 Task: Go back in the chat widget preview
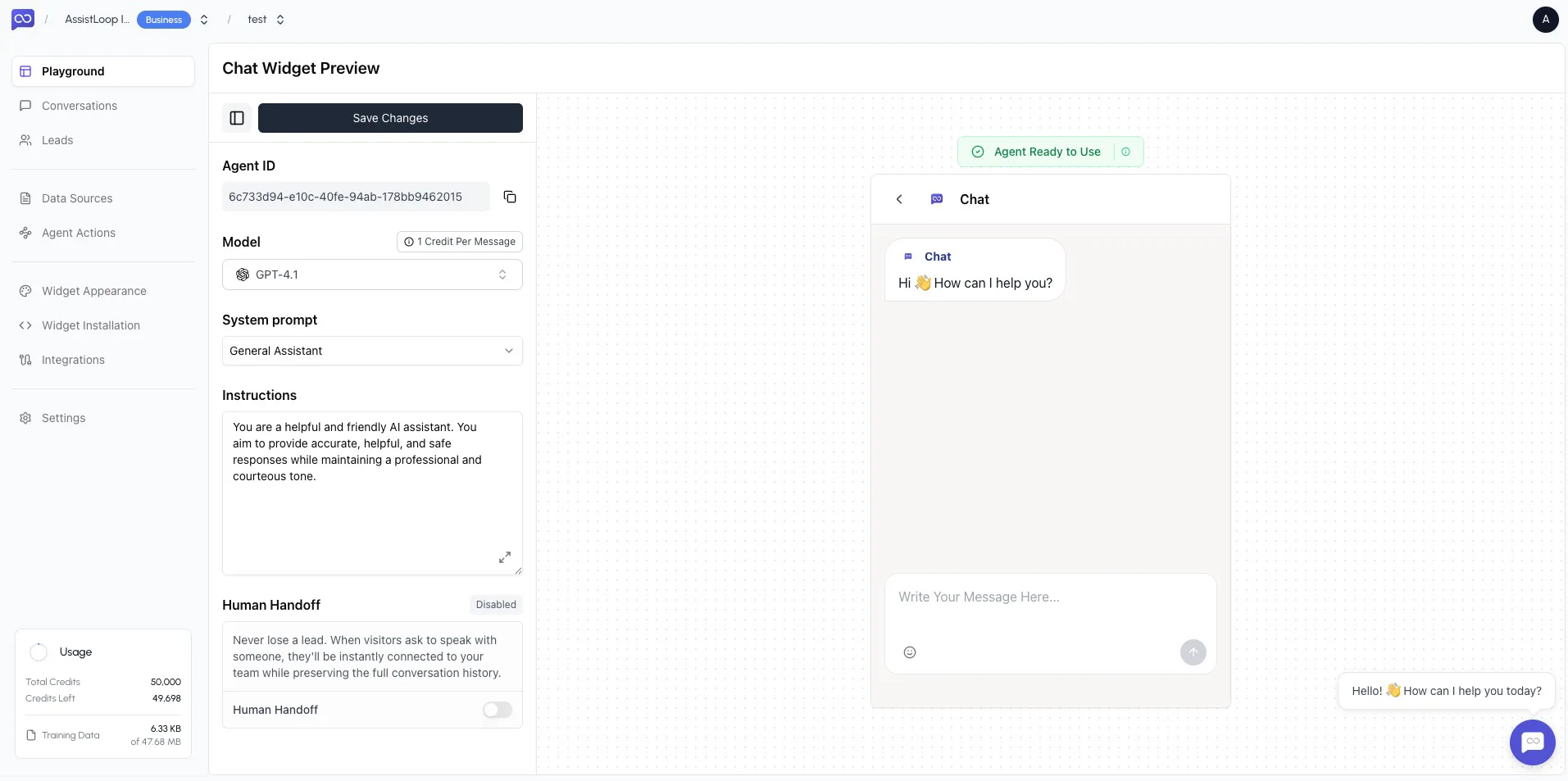click(899, 199)
